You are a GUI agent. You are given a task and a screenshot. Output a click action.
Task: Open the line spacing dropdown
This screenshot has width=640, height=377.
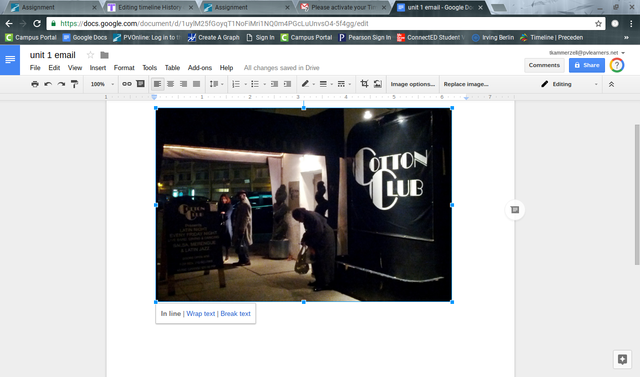[x=216, y=84]
